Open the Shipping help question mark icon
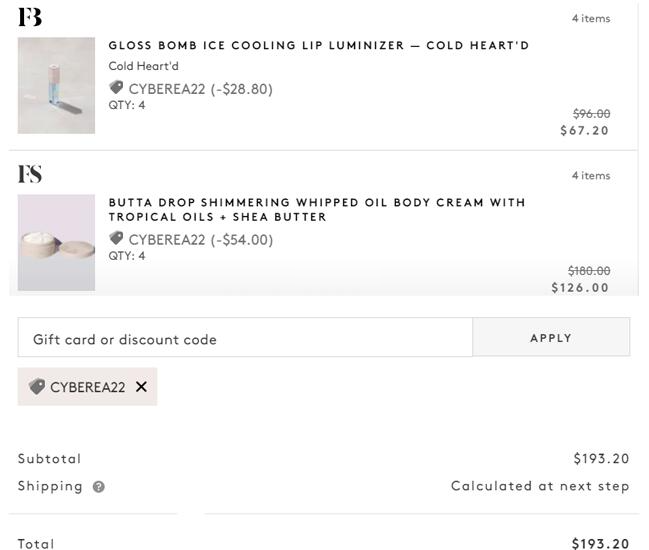This screenshot has height=550, width=649. click(x=99, y=487)
